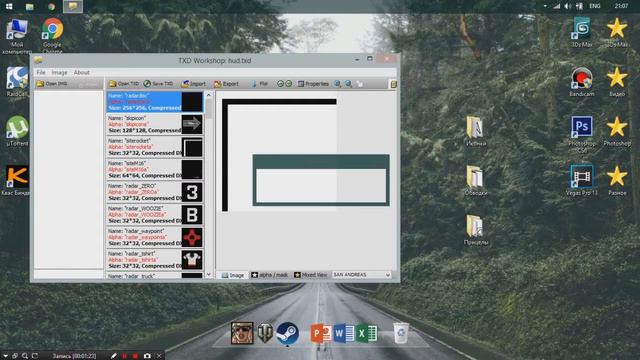Open File Explorer from top taskbar
Viewport: 640px width, 360px height.
pyautogui.click(x=29, y=7)
